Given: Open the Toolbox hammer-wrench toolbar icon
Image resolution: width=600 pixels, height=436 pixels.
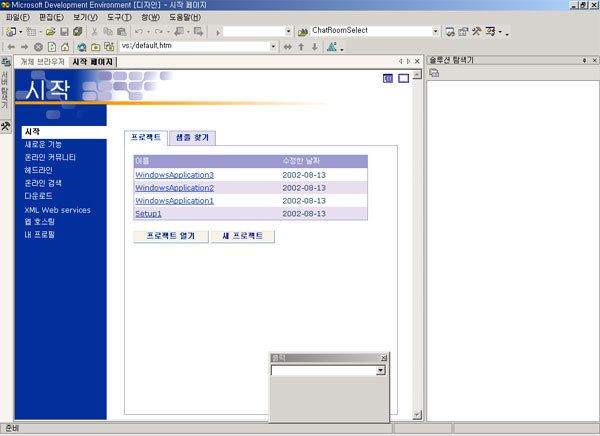Looking at the screenshot, I should (476, 32).
